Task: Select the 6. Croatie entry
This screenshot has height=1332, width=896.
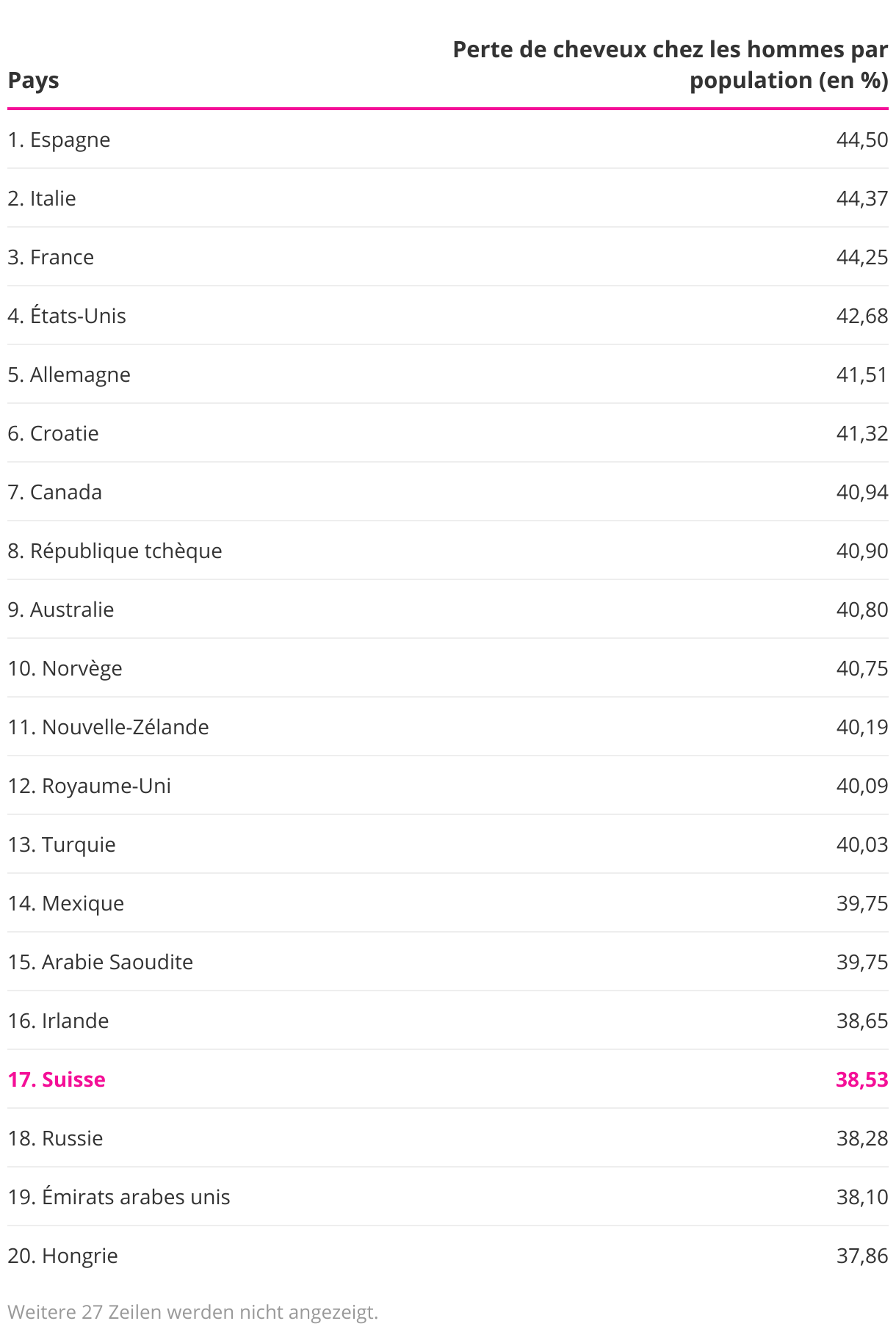Action: point(448,433)
